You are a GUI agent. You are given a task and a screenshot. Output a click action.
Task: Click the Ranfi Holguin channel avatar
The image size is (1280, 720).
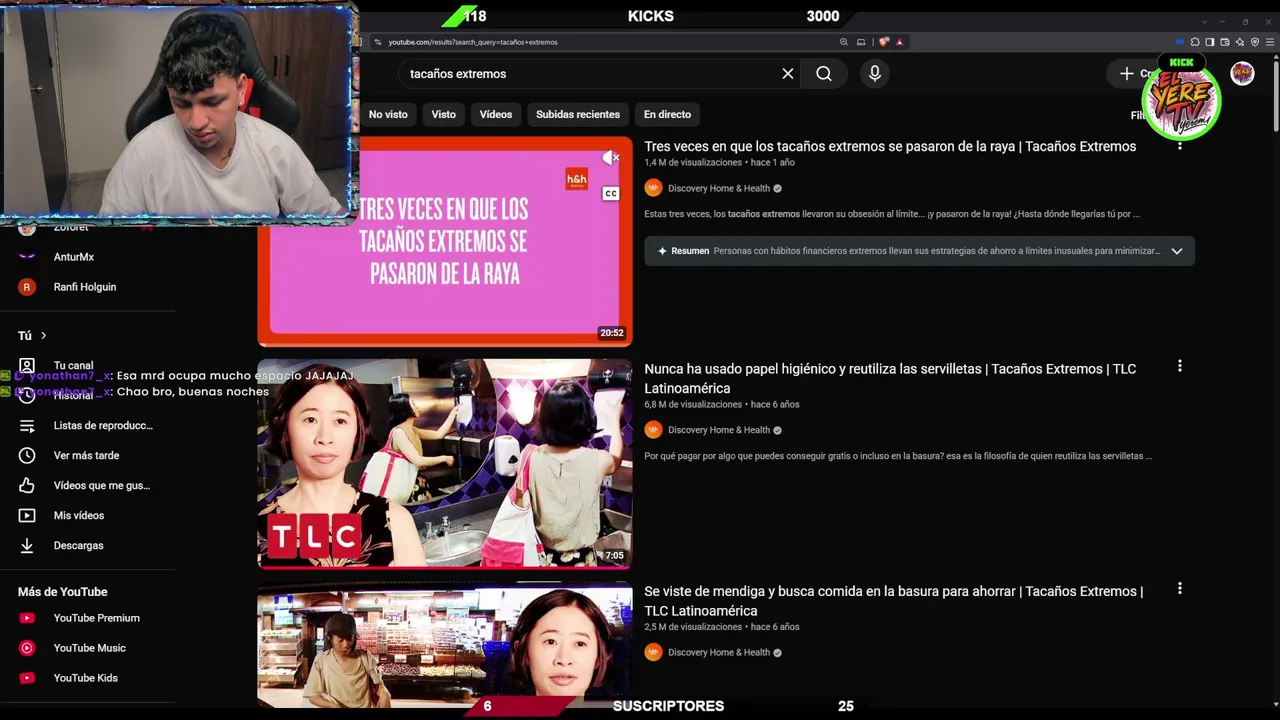tap(27, 287)
